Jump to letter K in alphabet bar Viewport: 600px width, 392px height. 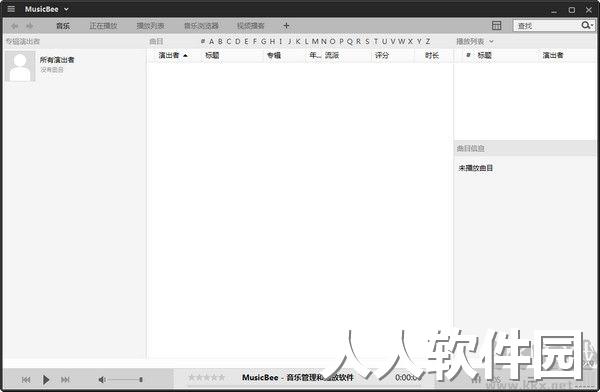tap(298, 41)
